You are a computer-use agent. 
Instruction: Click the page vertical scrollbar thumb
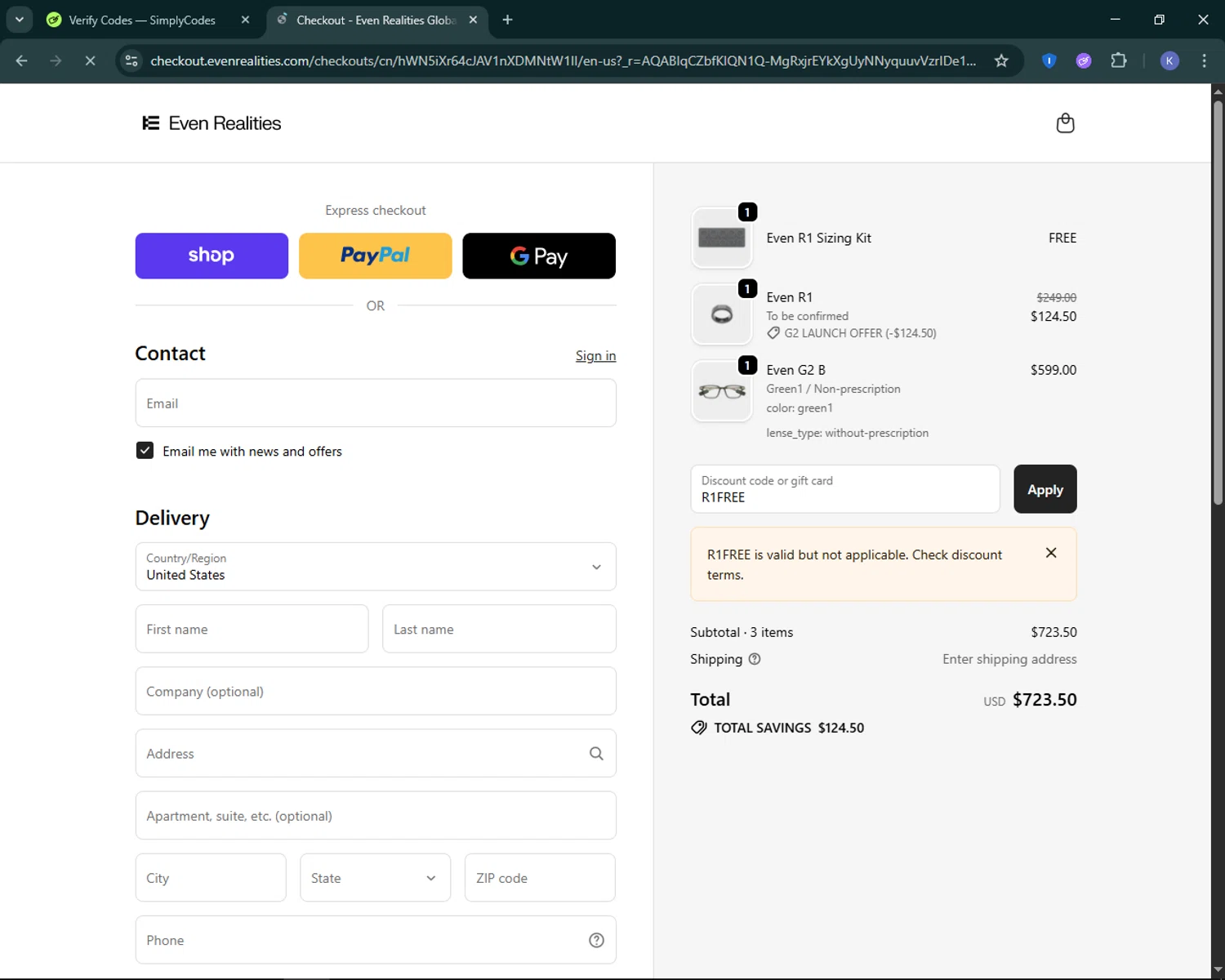coord(1218,302)
